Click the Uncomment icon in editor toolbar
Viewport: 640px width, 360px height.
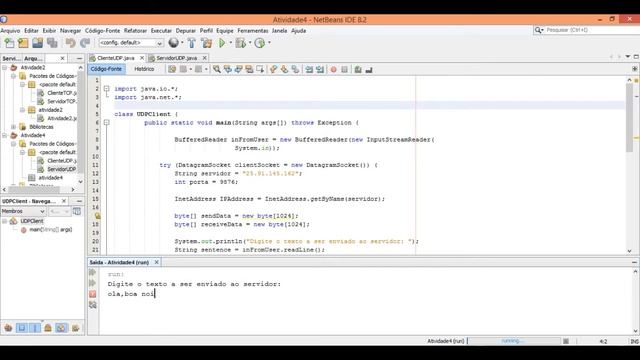(369, 69)
